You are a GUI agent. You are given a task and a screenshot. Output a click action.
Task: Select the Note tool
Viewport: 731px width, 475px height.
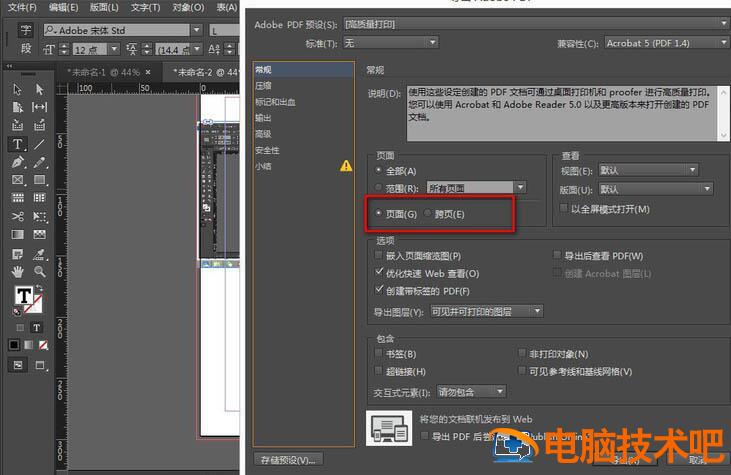(17, 254)
